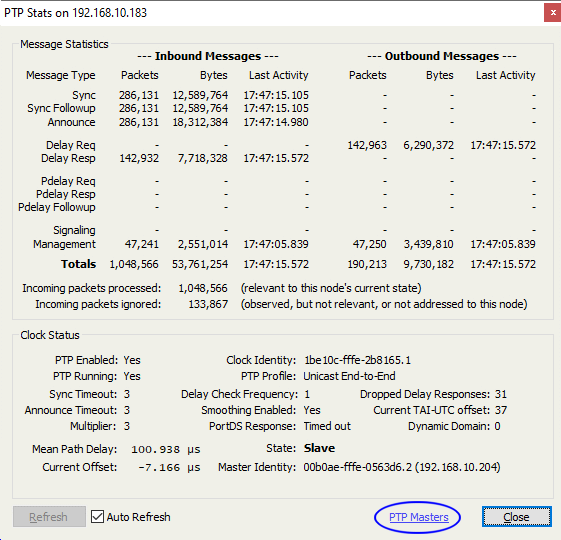Click the State value Slave
The image size is (561, 540).
click(319, 448)
